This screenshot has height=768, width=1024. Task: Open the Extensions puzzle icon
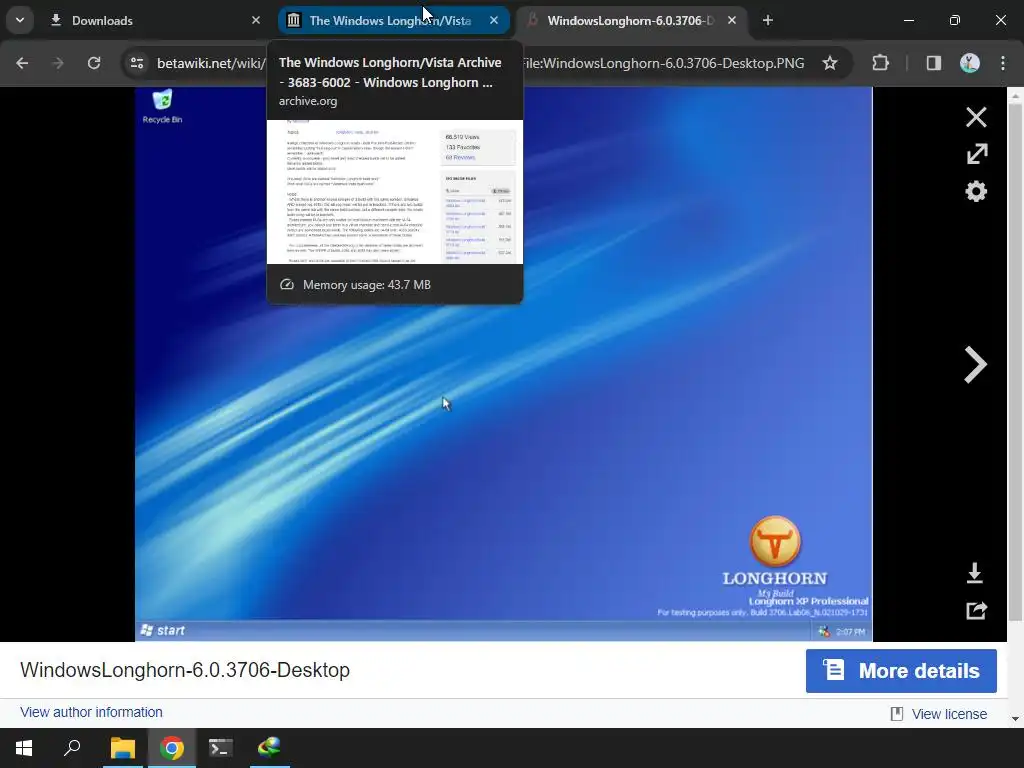tap(880, 63)
